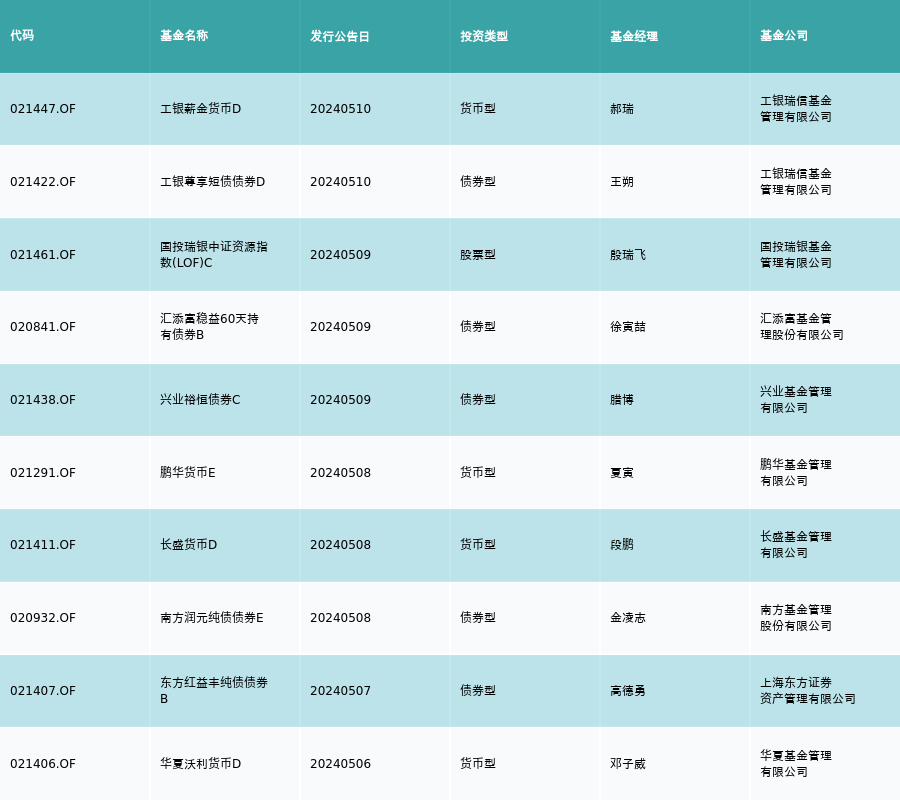This screenshot has height=800, width=900.
Task: Select fund code 021447.OF
Action: 43,108
